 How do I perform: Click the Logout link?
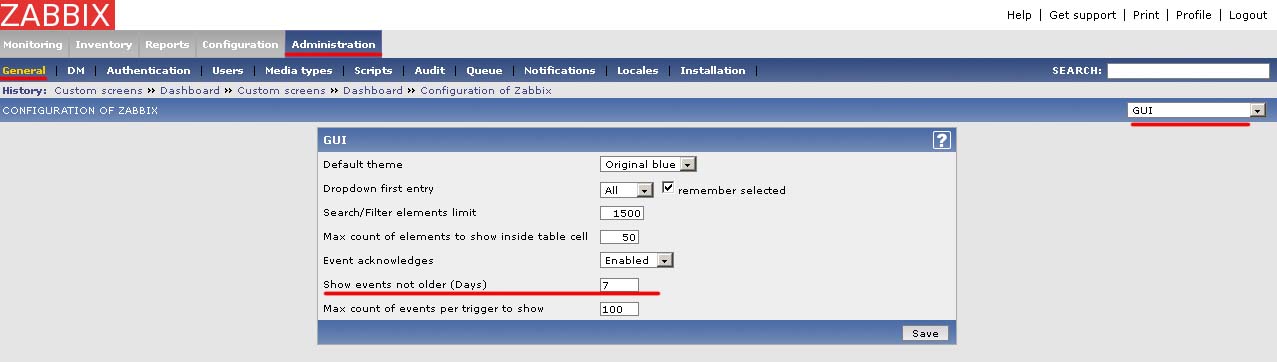(x=1247, y=15)
